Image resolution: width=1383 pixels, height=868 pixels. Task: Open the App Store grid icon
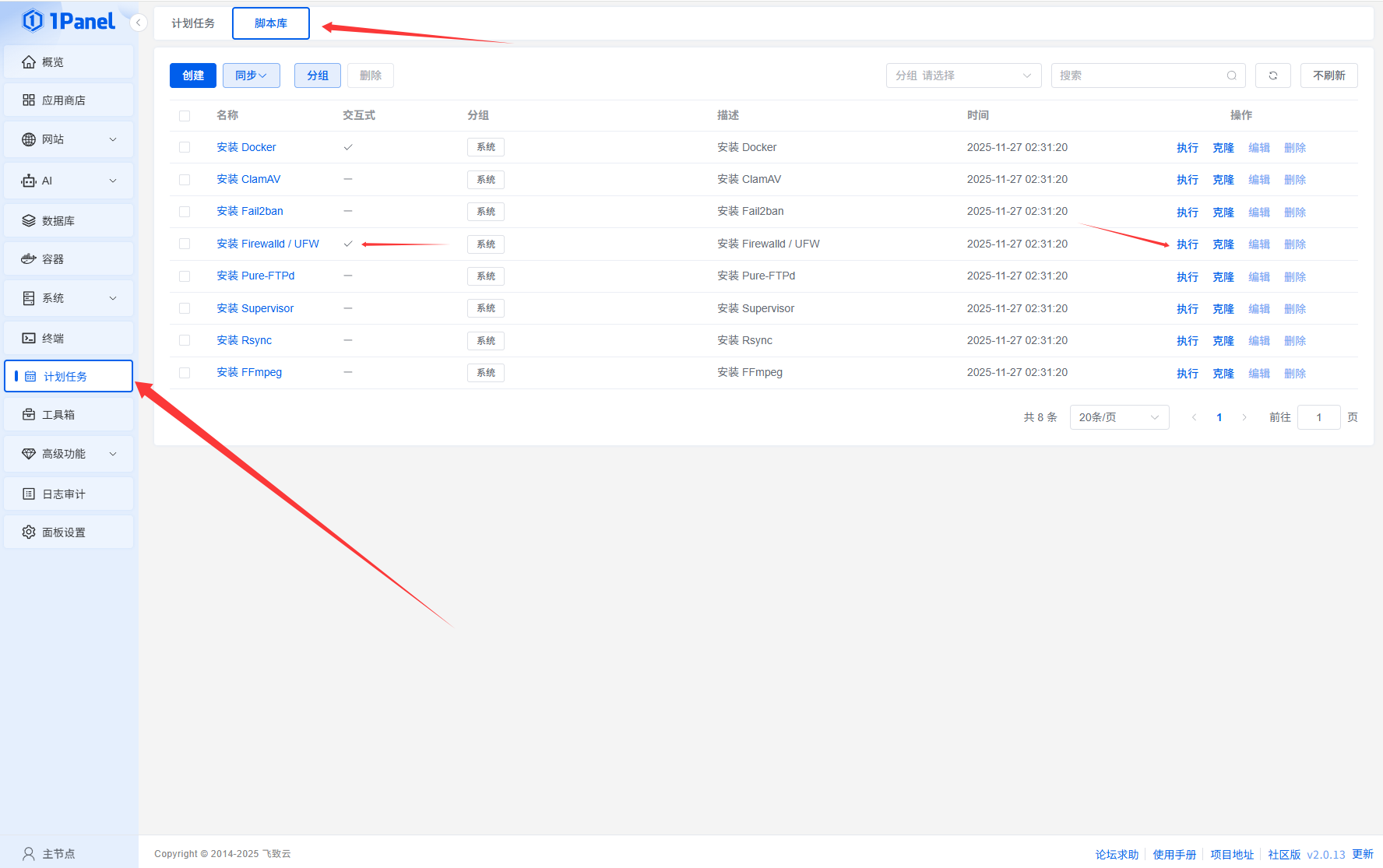click(x=29, y=100)
